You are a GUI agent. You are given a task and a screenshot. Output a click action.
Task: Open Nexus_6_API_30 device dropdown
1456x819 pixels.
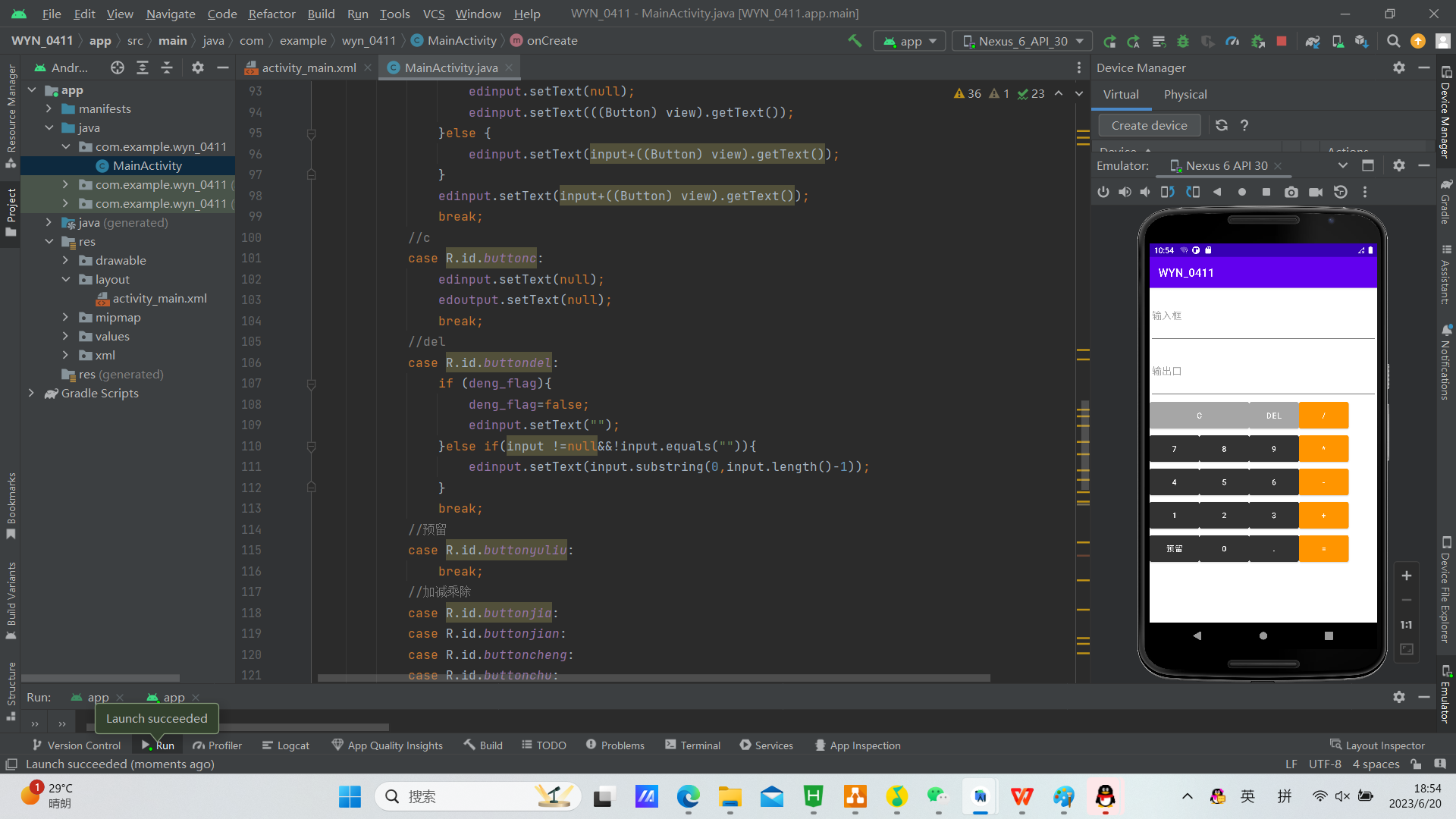tap(1022, 41)
